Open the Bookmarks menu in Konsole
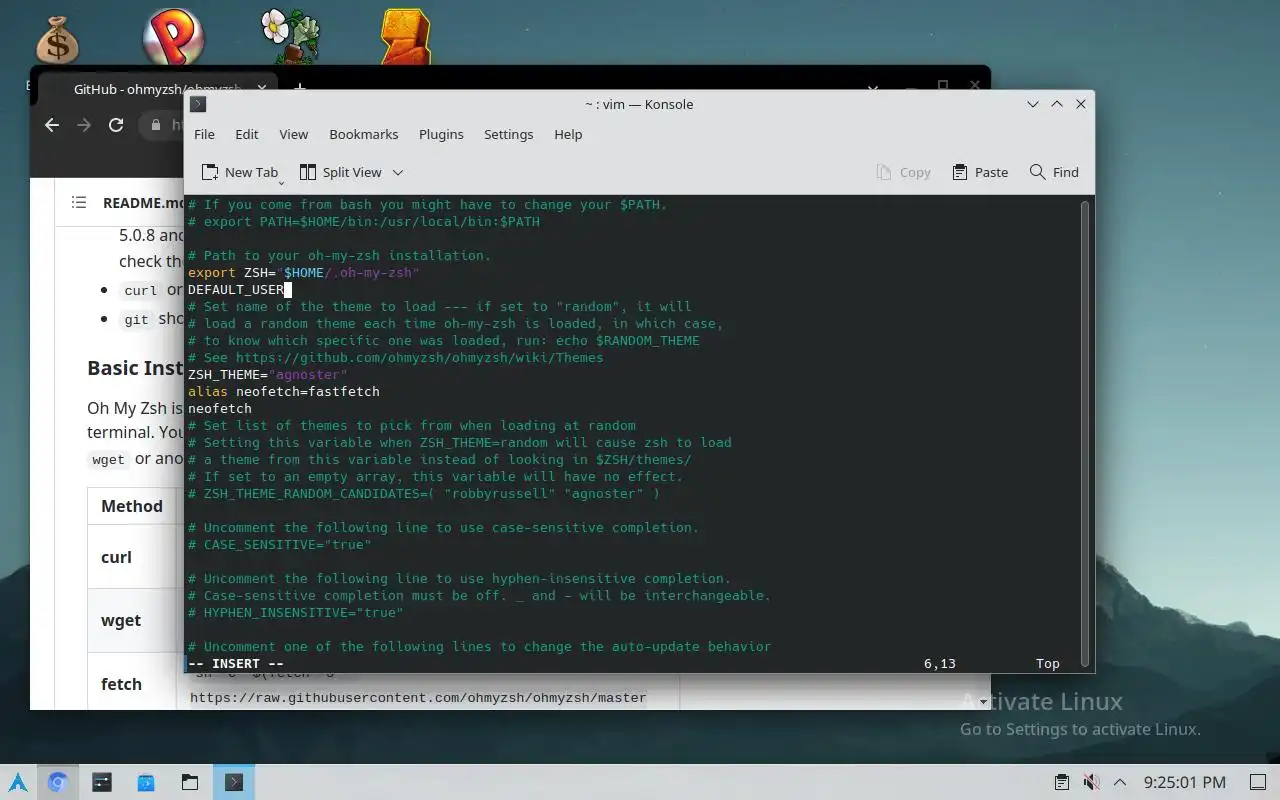This screenshot has width=1280, height=800. (364, 134)
